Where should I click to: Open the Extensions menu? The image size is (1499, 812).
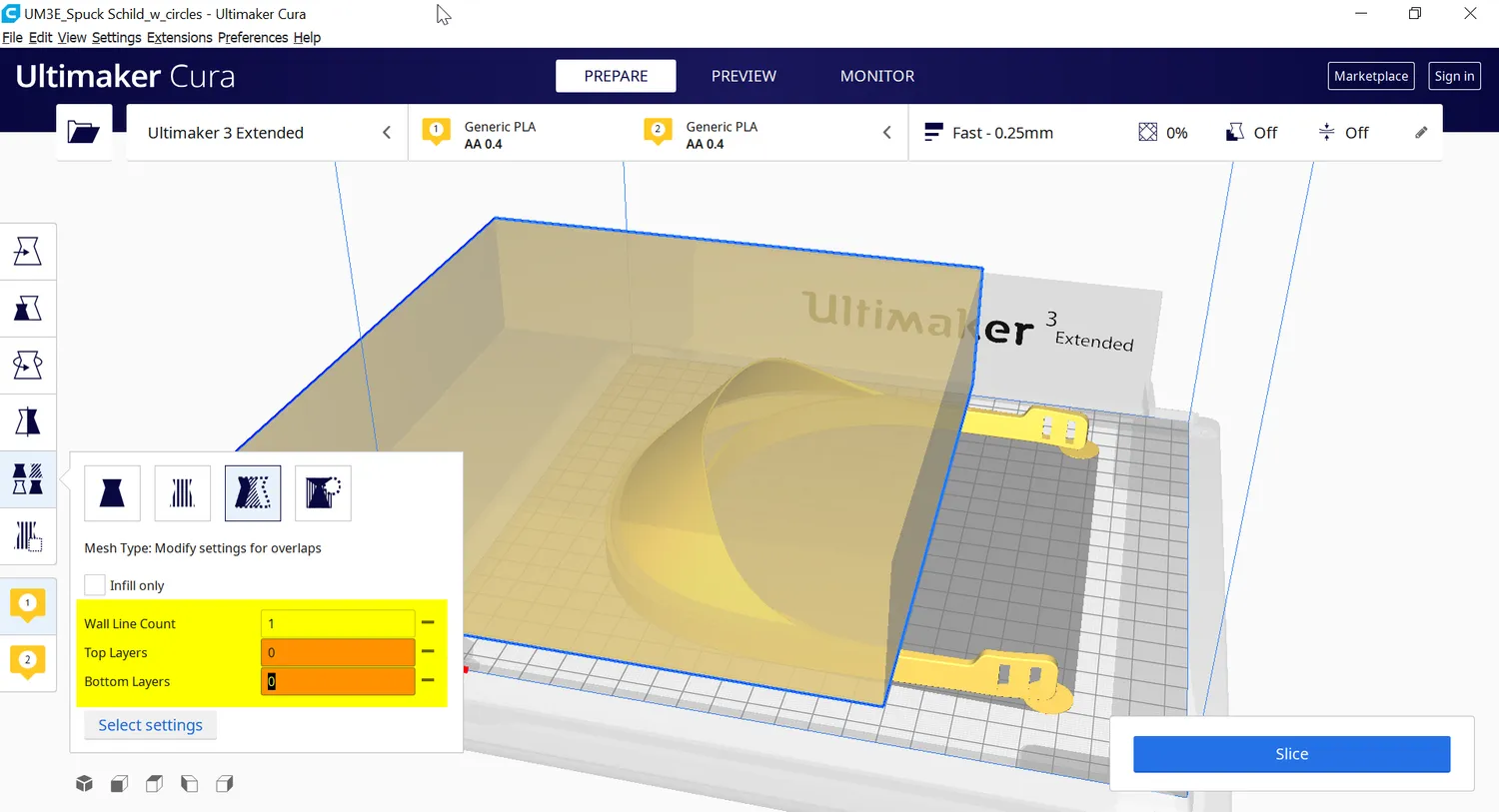pos(180,38)
